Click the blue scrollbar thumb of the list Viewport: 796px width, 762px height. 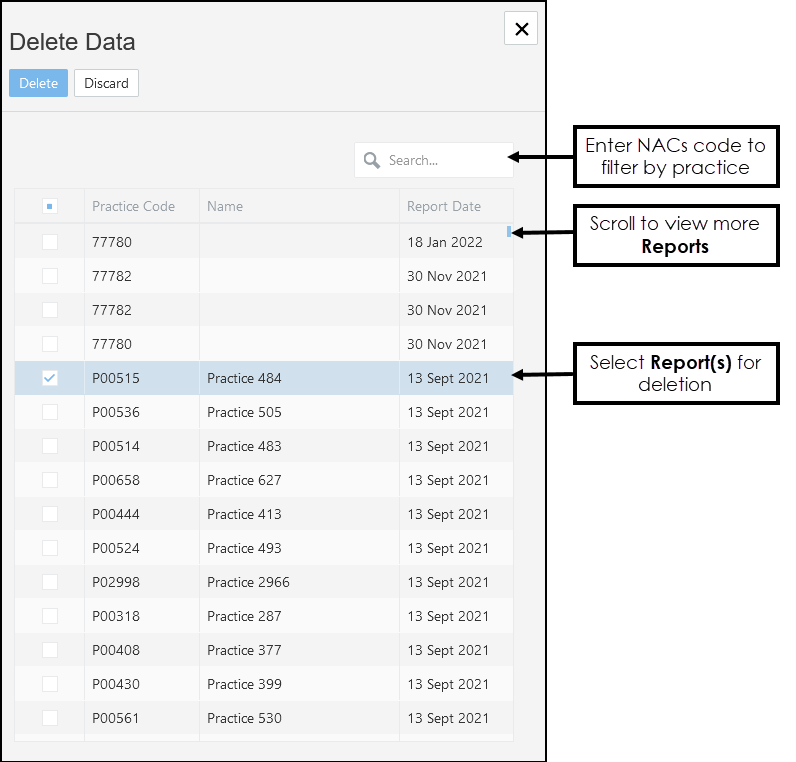(x=509, y=232)
